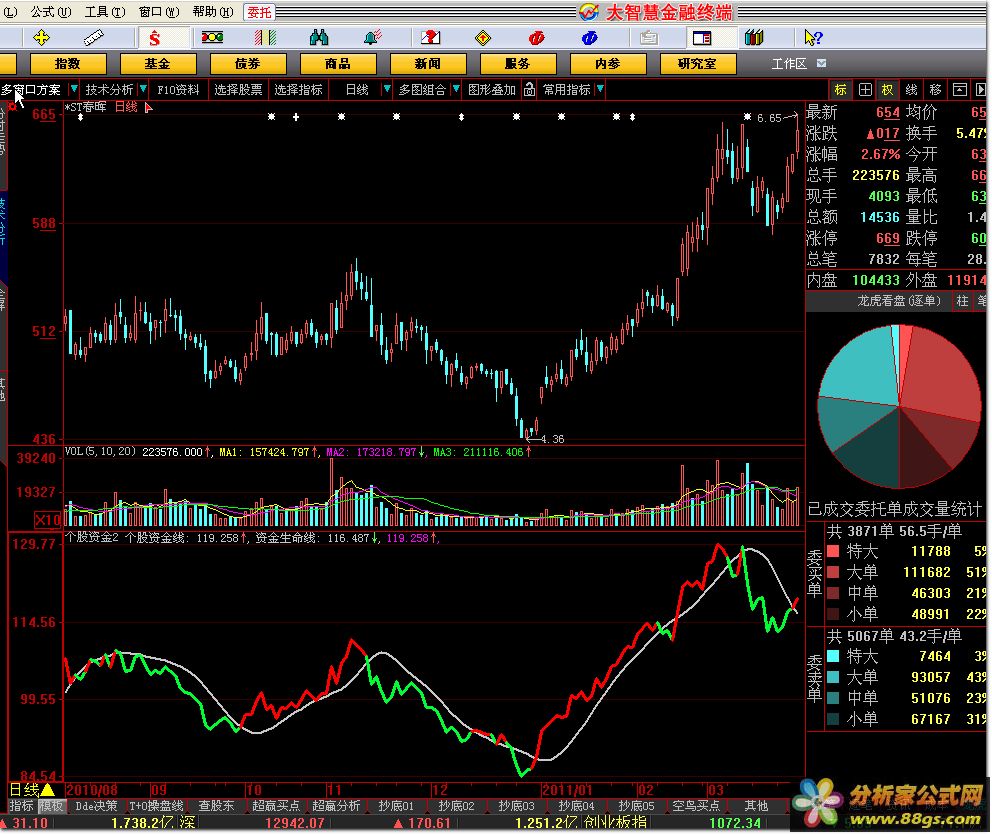Viewport: 992px width, 834px height.
Task: Toggle 柱 view in 龙虎看盘 header
Action: tap(962, 301)
